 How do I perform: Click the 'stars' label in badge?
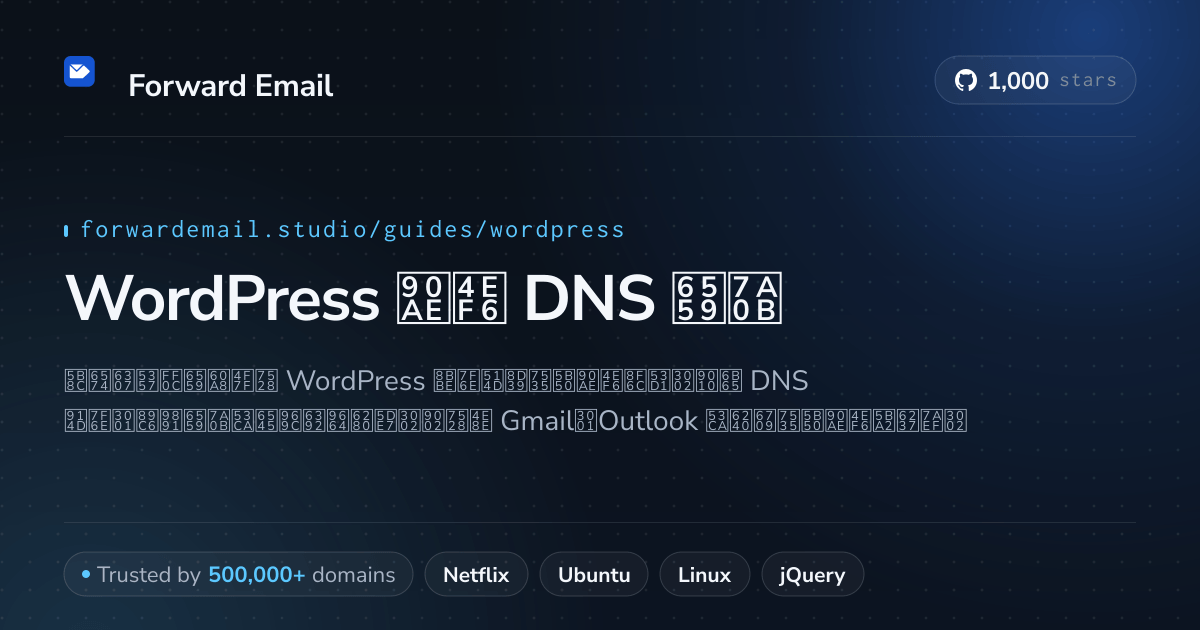coord(1087,81)
